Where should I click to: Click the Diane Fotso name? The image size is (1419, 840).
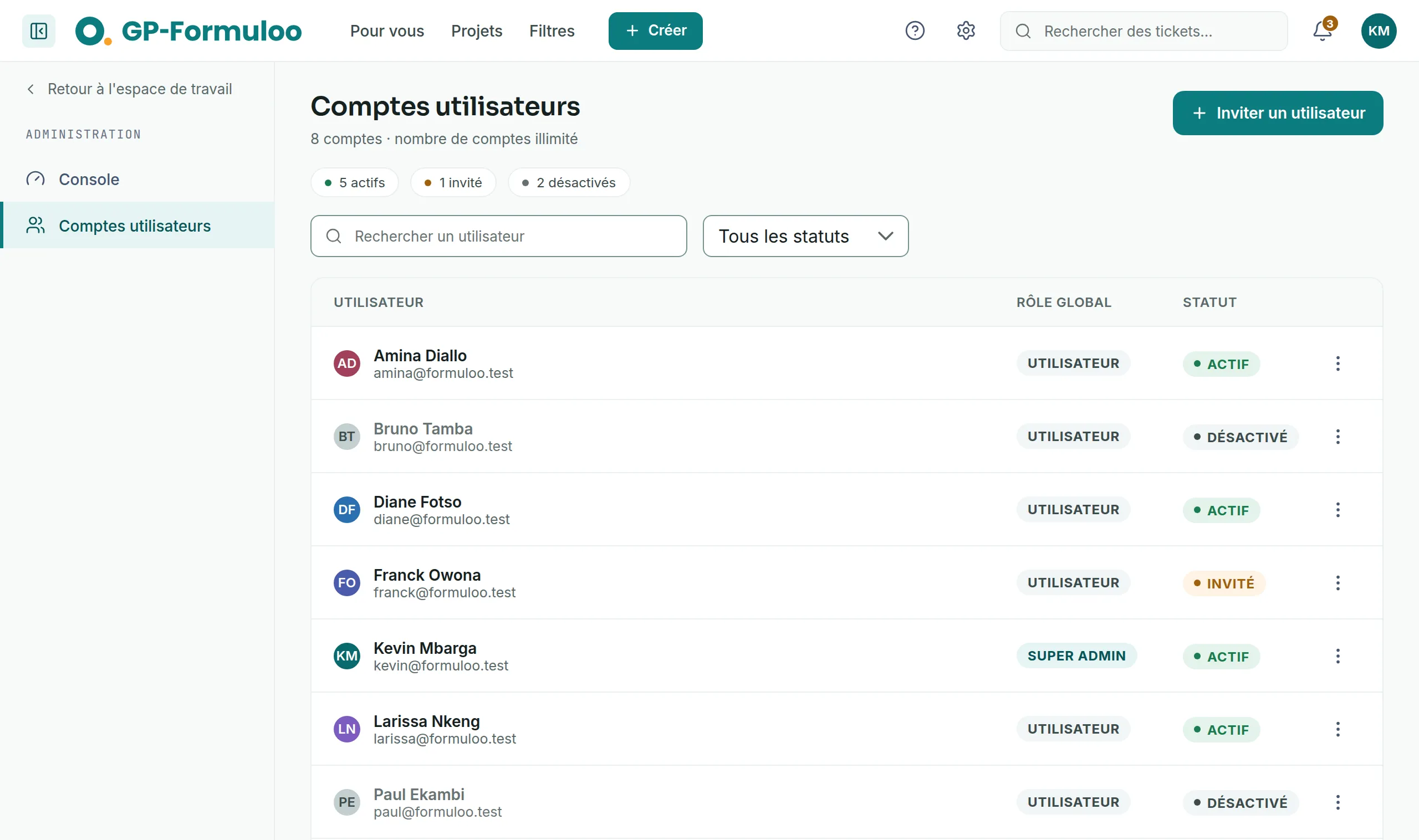(417, 501)
